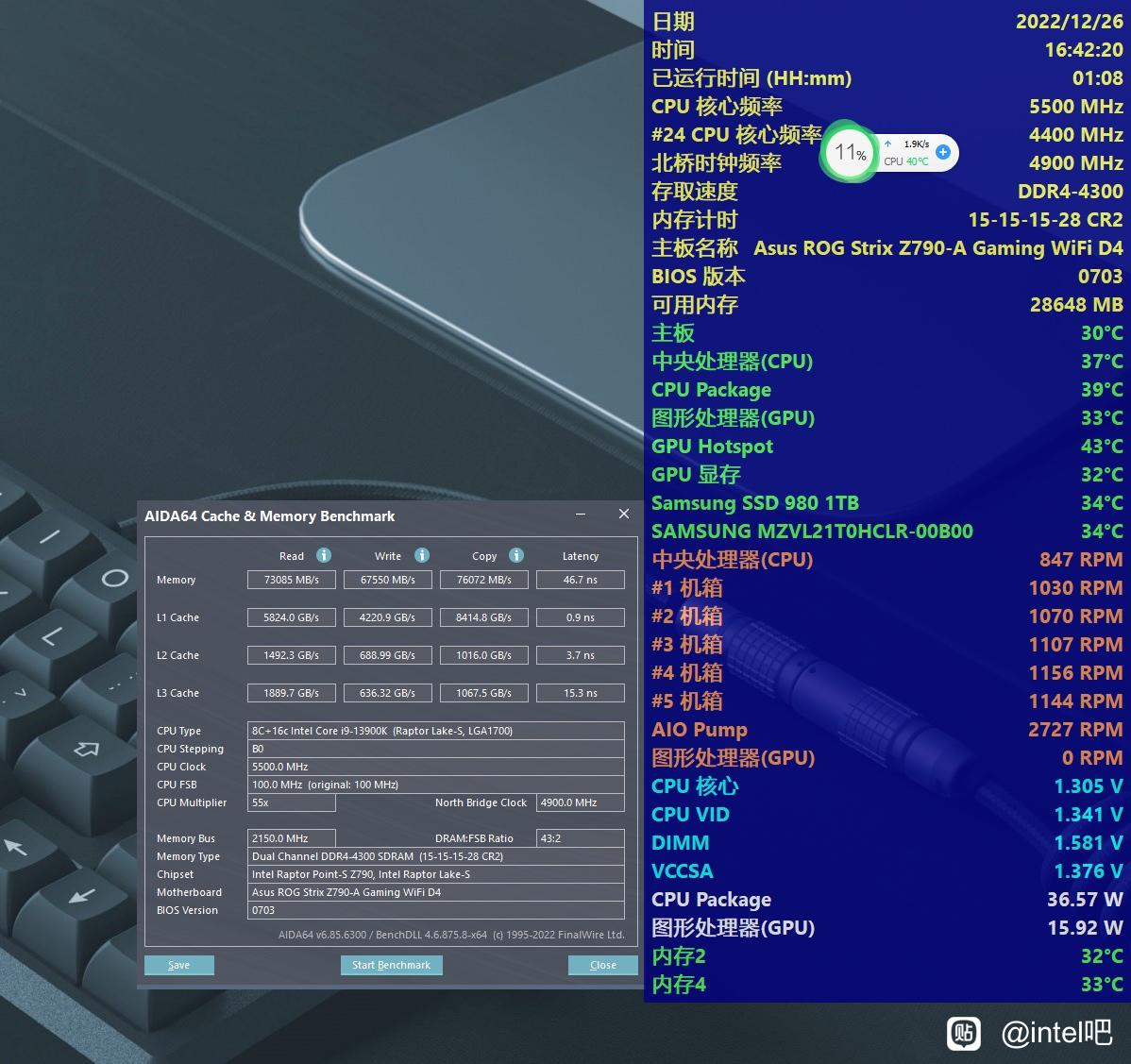
Task: Click the Save button
Action: click(178, 965)
